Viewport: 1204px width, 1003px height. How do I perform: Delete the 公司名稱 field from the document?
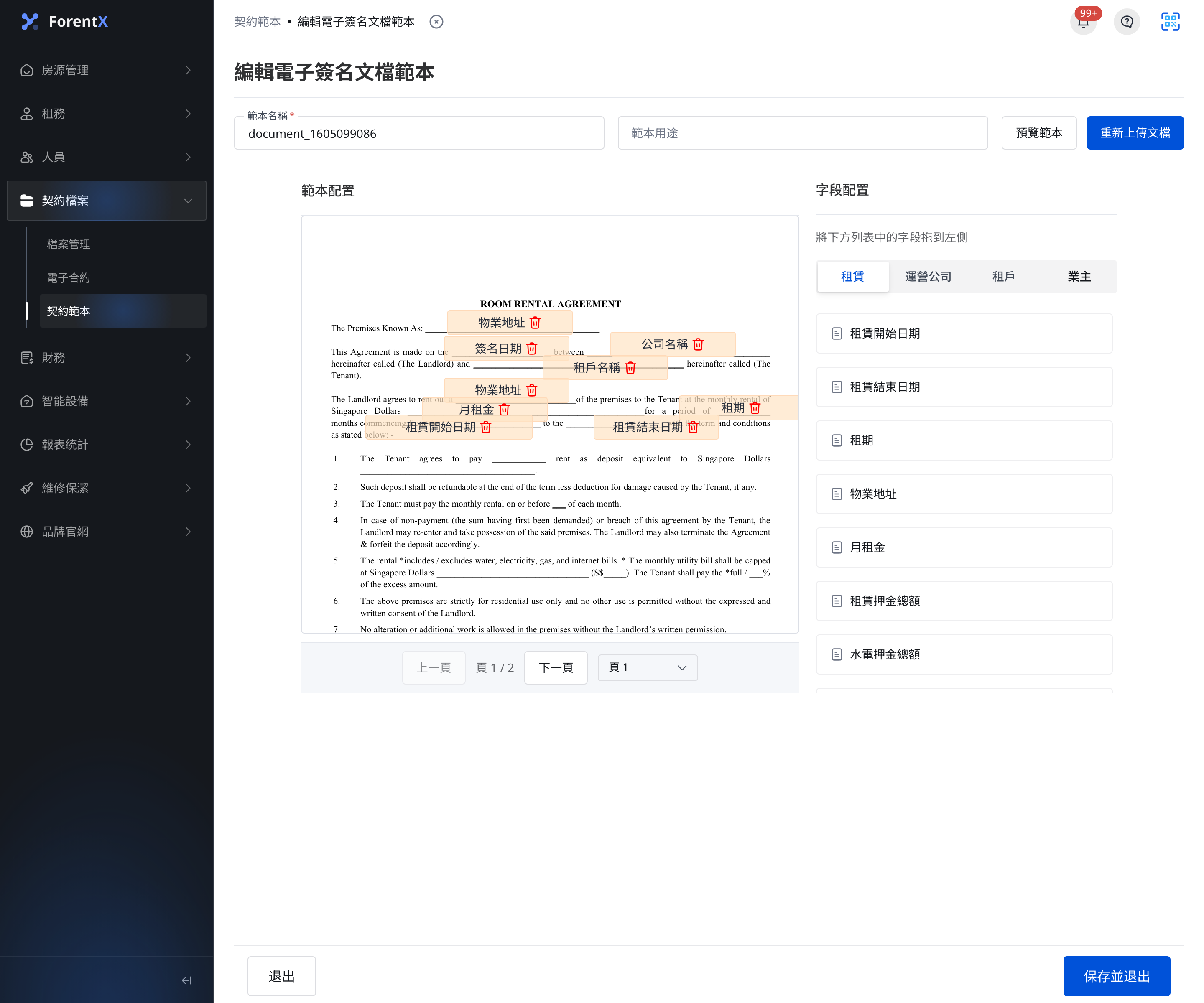[698, 344]
